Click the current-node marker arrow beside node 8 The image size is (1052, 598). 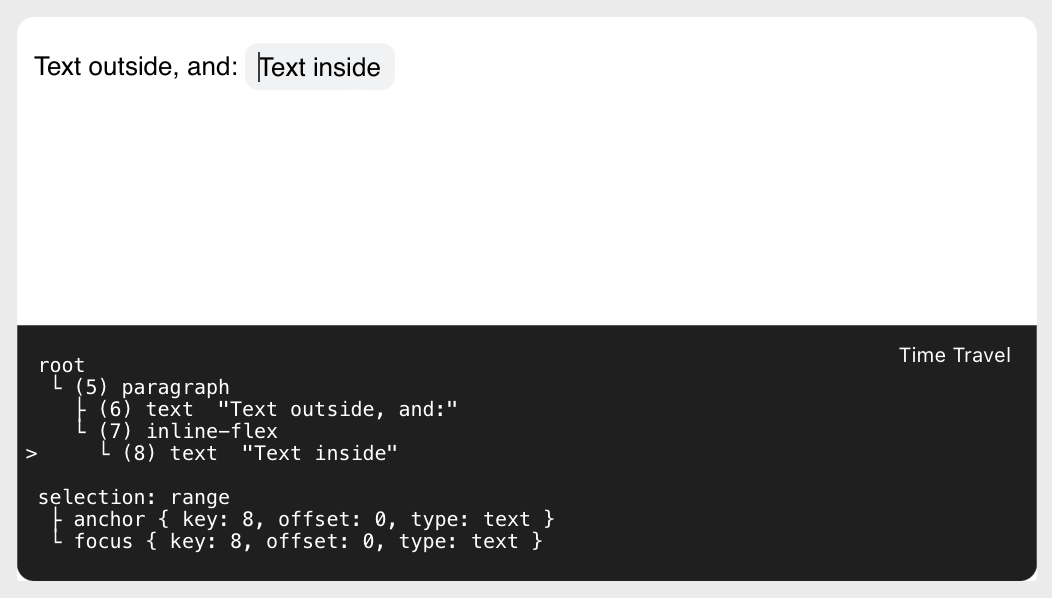click(31, 453)
